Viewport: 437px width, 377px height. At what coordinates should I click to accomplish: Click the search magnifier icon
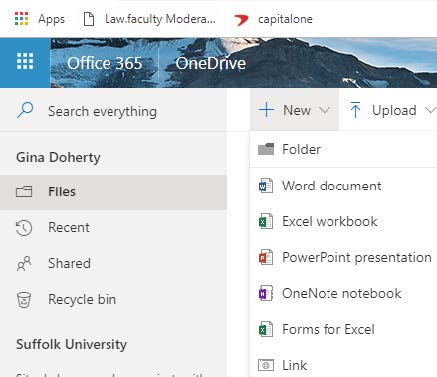coord(25,110)
